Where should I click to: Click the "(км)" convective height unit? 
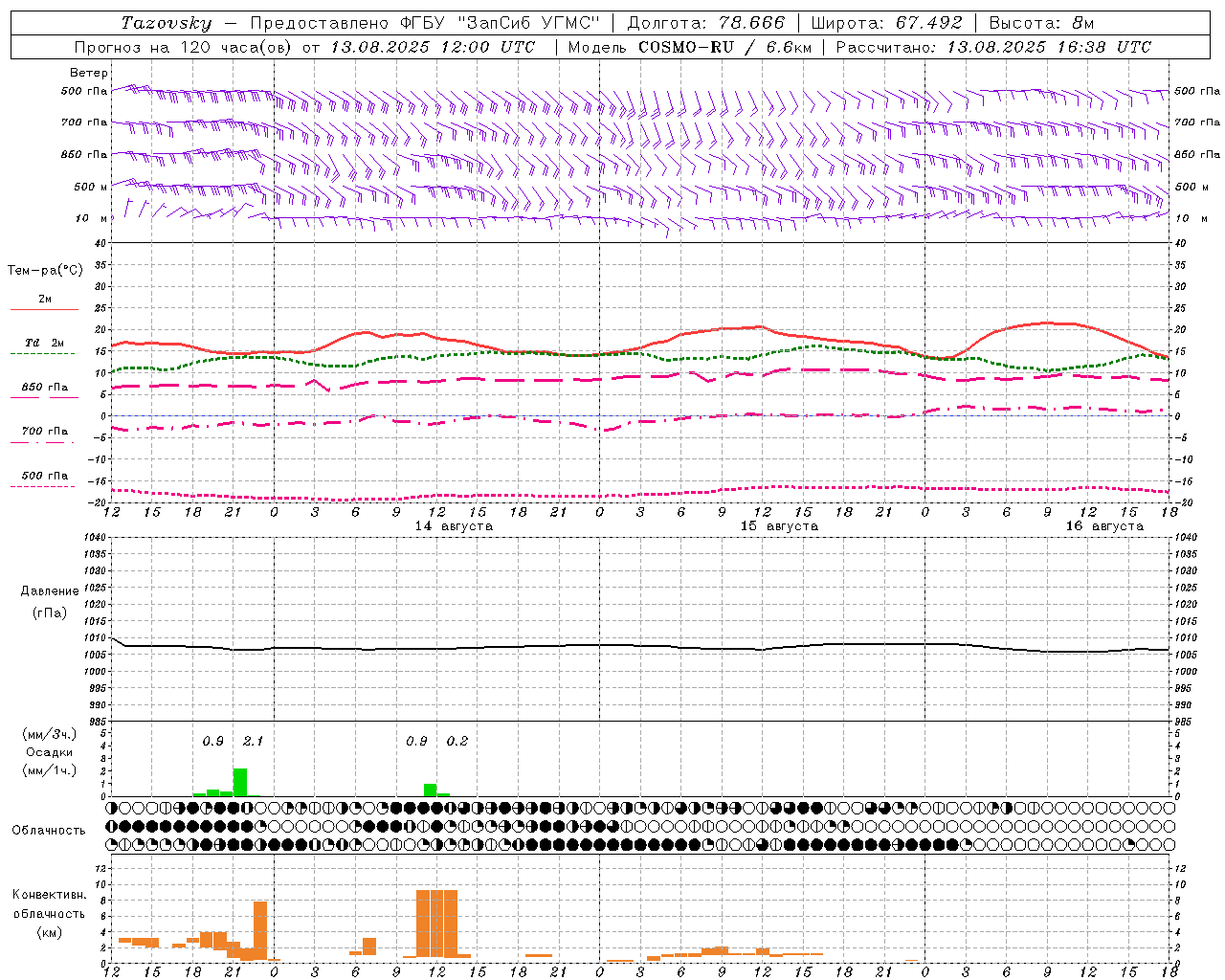pyautogui.click(x=50, y=931)
